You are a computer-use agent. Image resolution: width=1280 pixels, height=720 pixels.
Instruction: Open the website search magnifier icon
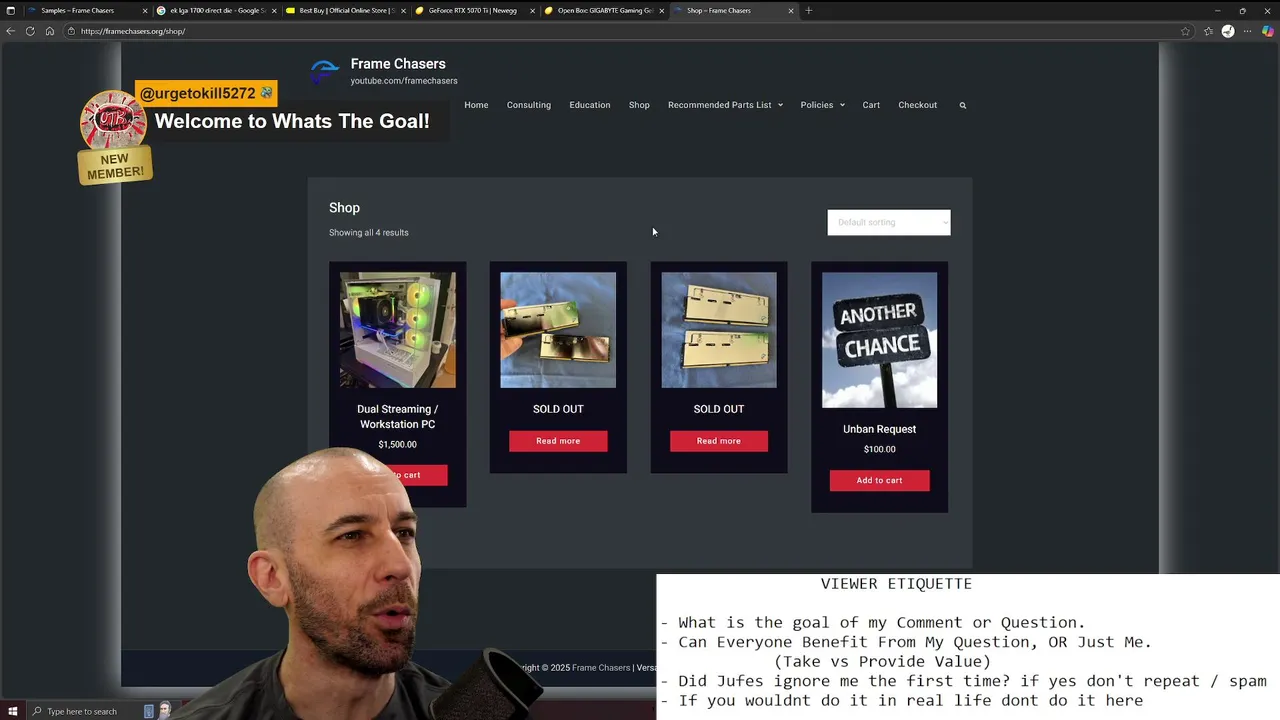(x=963, y=105)
